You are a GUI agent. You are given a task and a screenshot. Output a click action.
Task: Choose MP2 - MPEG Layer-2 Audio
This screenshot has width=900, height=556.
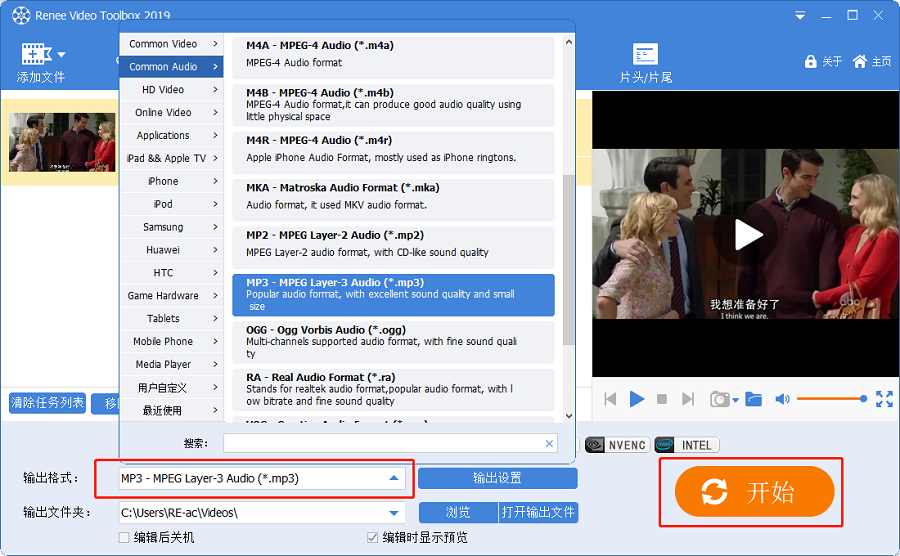tap(393, 247)
